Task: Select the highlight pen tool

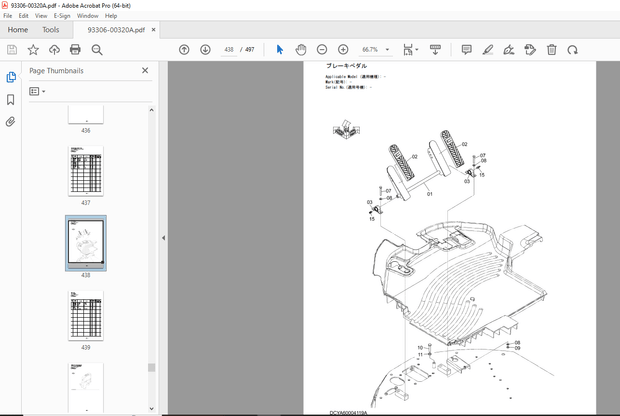Action: pos(488,49)
